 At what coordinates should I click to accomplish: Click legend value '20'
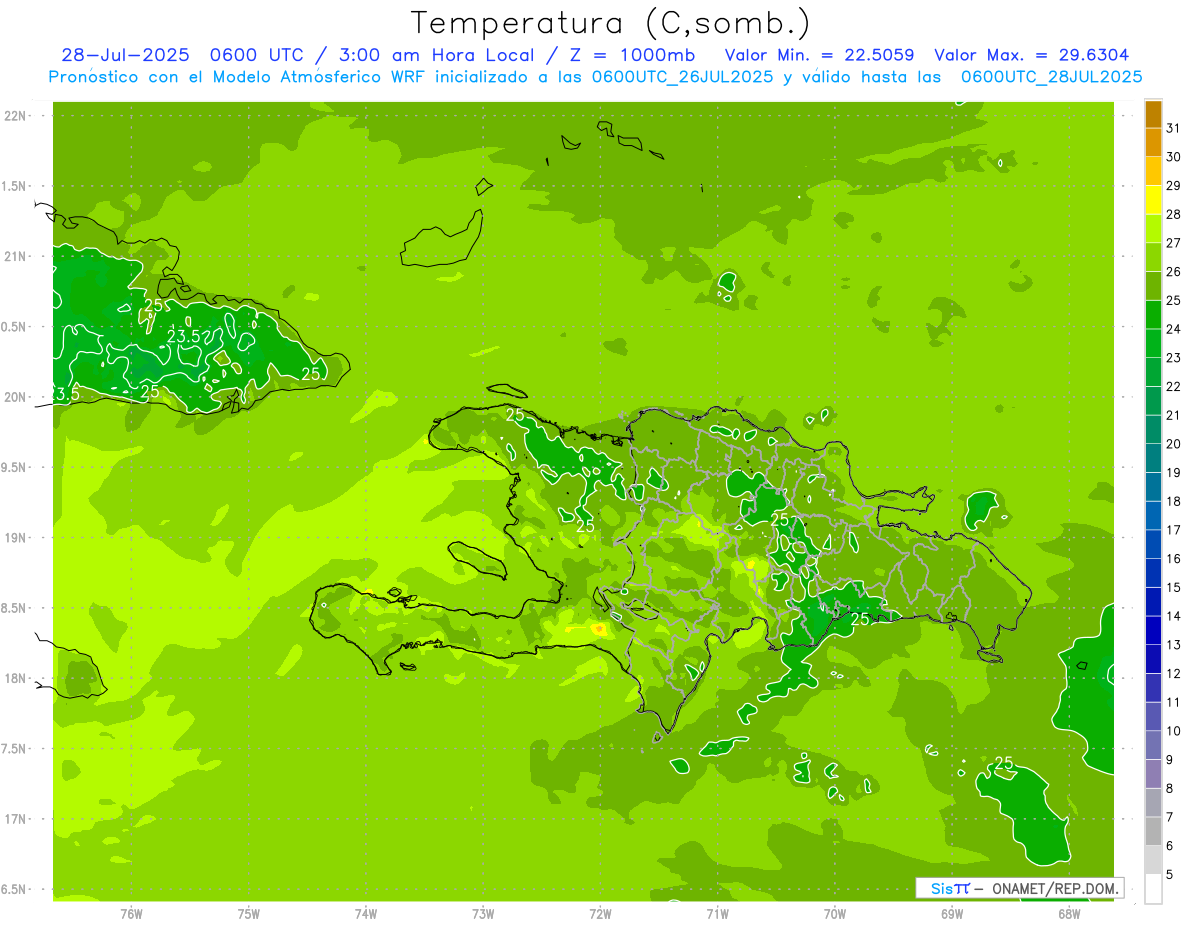(1174, 444)
